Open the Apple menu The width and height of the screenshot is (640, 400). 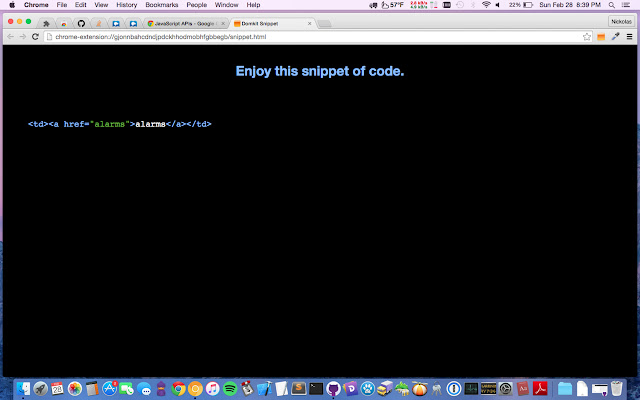coord(12,5)
